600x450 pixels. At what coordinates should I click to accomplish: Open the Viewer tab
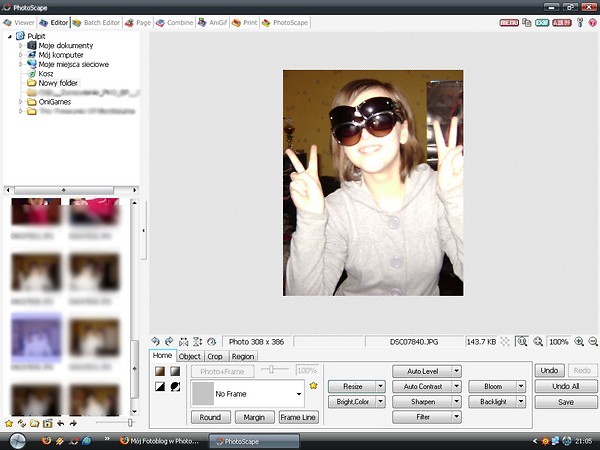pyautogui.click(x=19, y=23)
